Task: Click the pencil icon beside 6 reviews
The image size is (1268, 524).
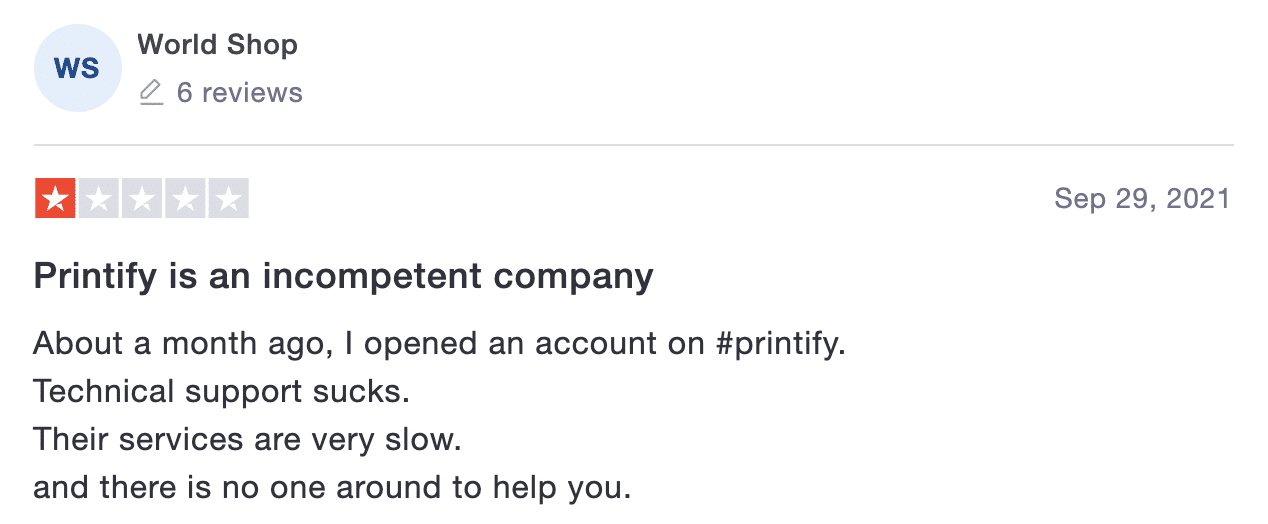Action: pyautogui.click(x=151, y=93)
